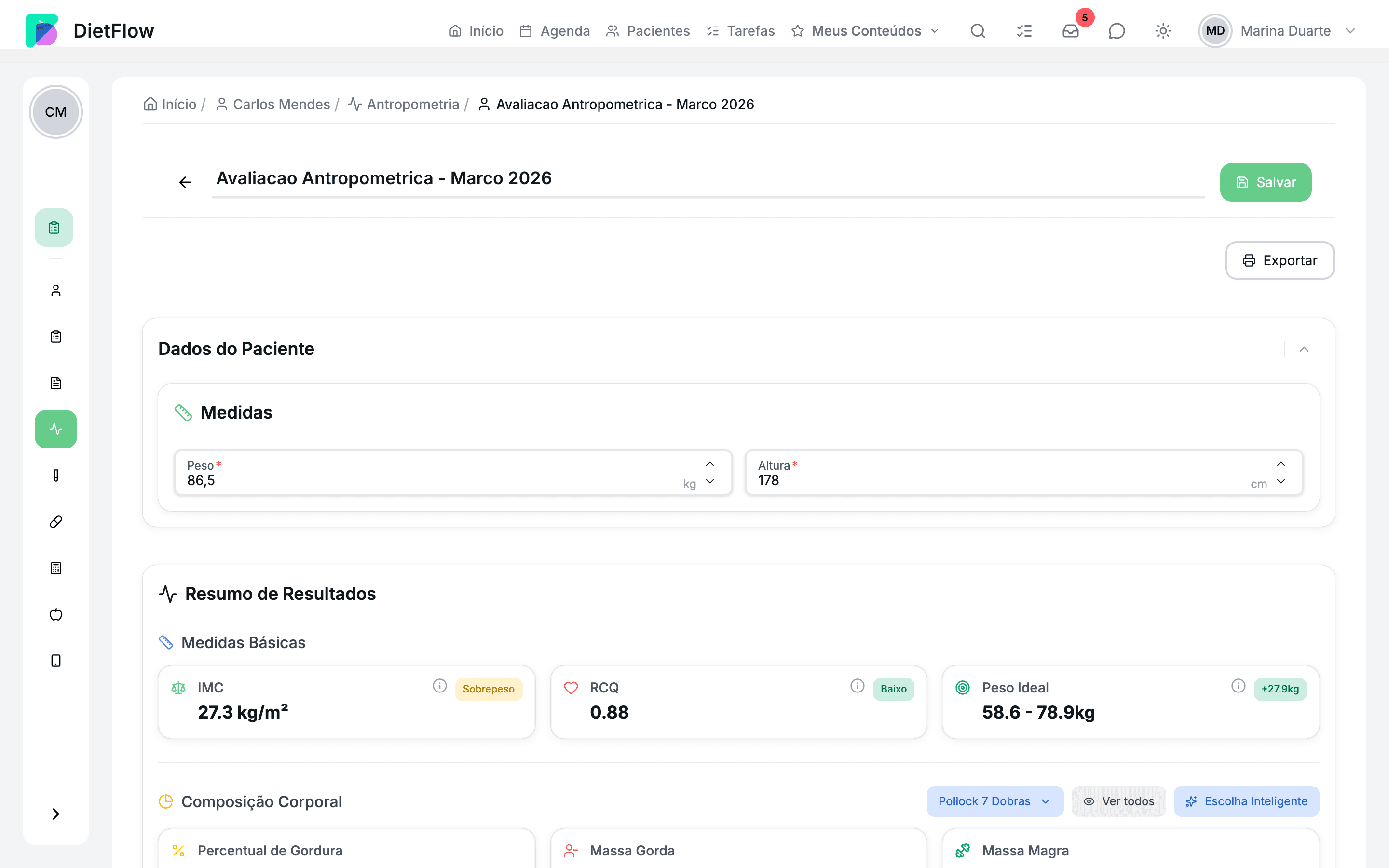1389x868 pixels.
Task: Open the pill medication icon in sidebar
Action: pos(55,522)
